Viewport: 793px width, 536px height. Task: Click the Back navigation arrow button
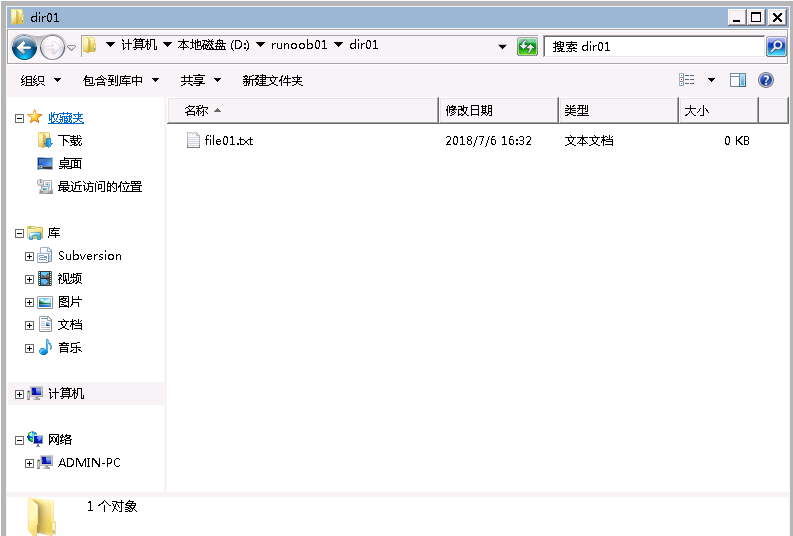(x=24, y=46)
